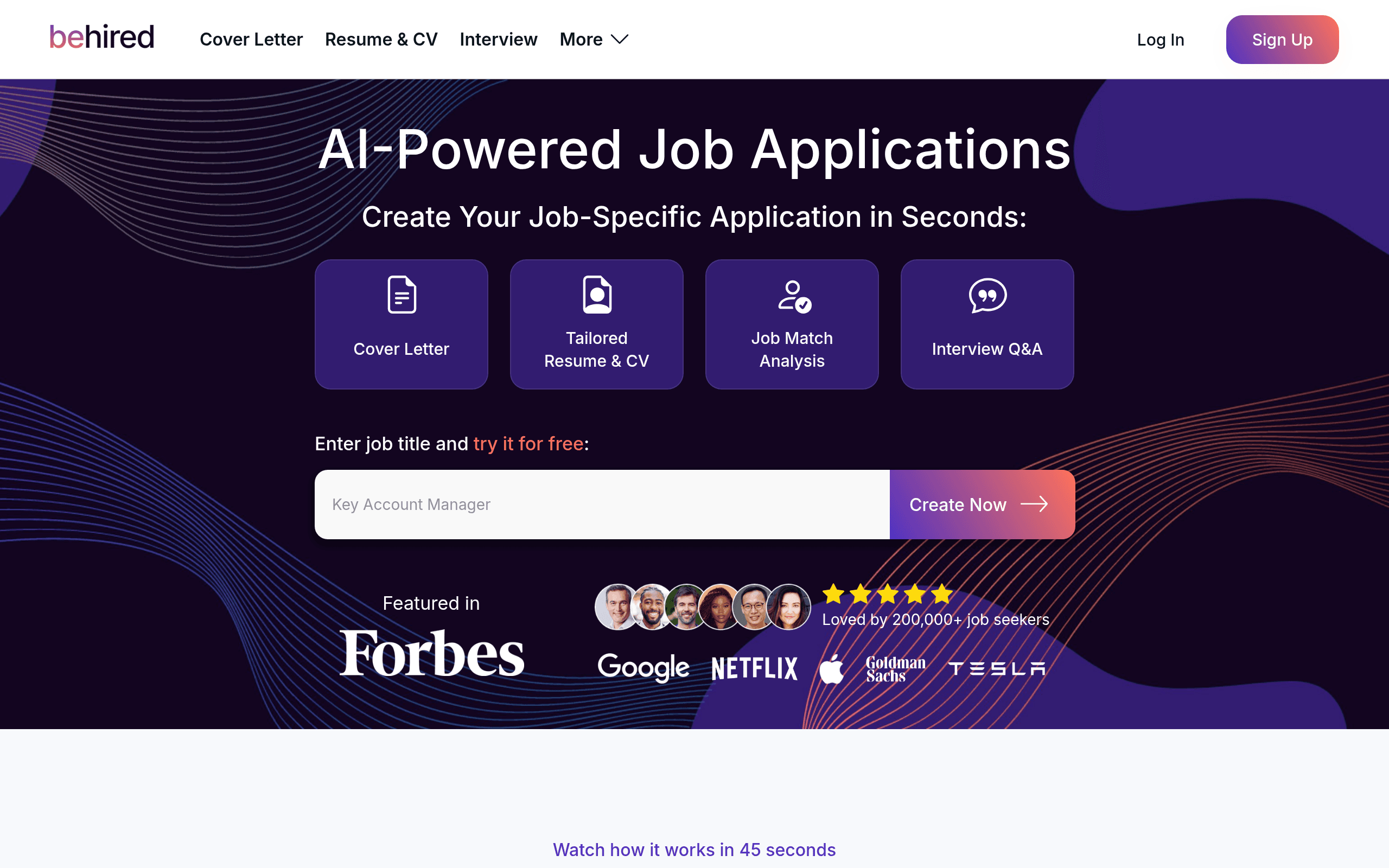
Task: Click the Goldman Sachs logo
Action: click(895, 669)
